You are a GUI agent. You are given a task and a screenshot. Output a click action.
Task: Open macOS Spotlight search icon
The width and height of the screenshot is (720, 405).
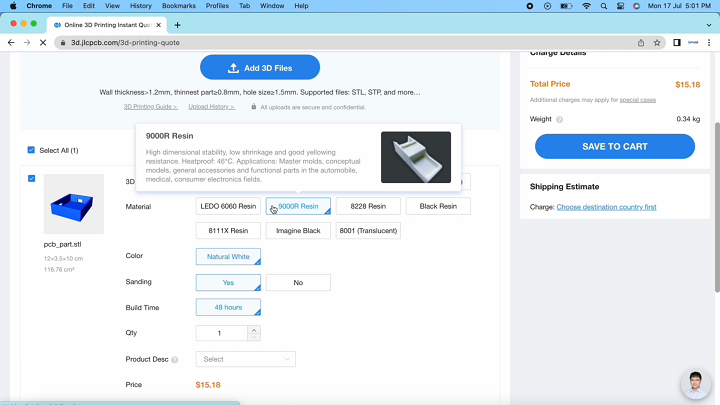click(x=604, y=6)
